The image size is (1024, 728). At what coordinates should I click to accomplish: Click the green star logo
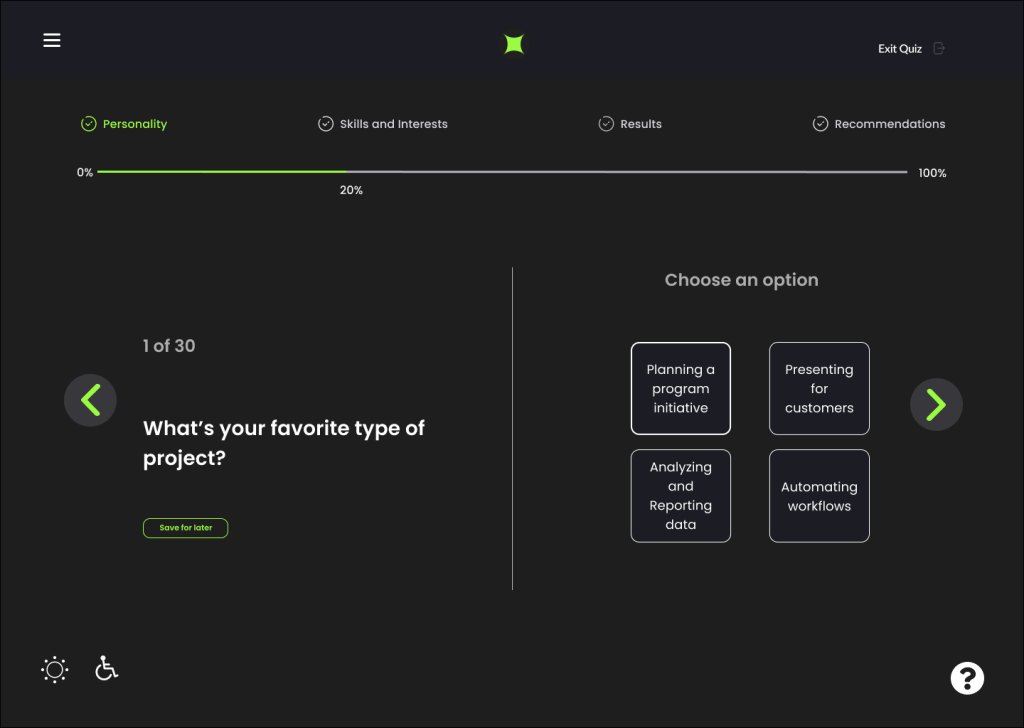point(513,44)
